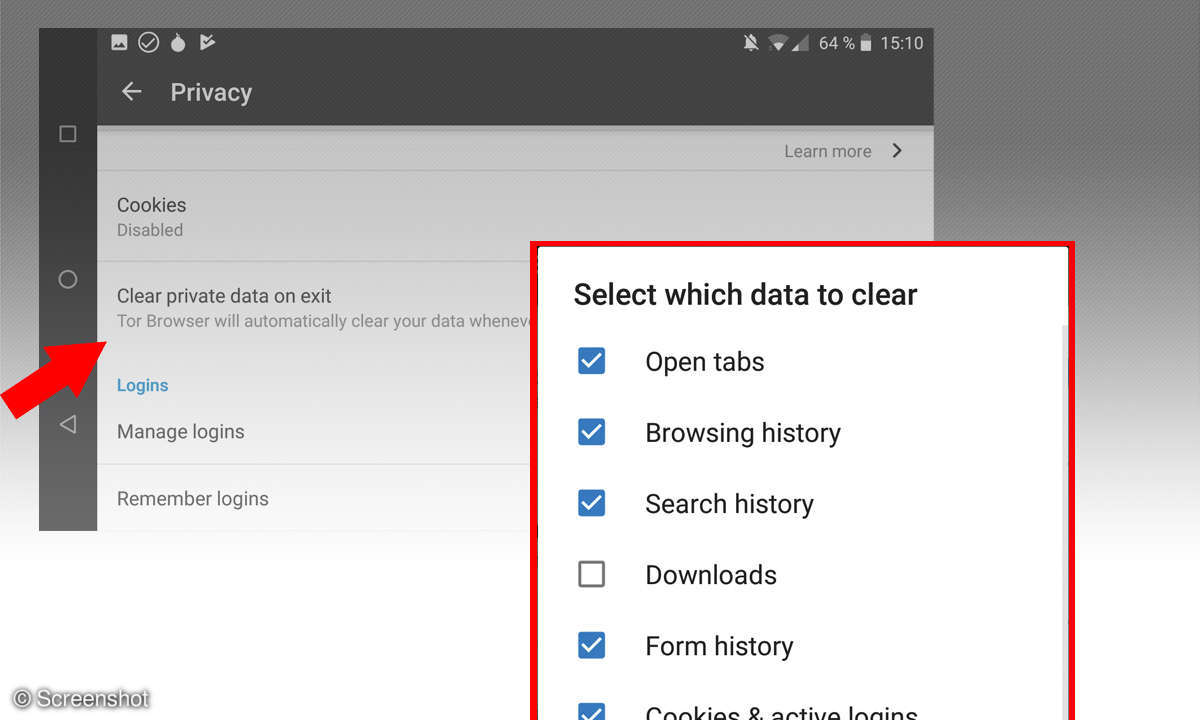
Task: Tap the Form history label
Action: tap(719, 646)
